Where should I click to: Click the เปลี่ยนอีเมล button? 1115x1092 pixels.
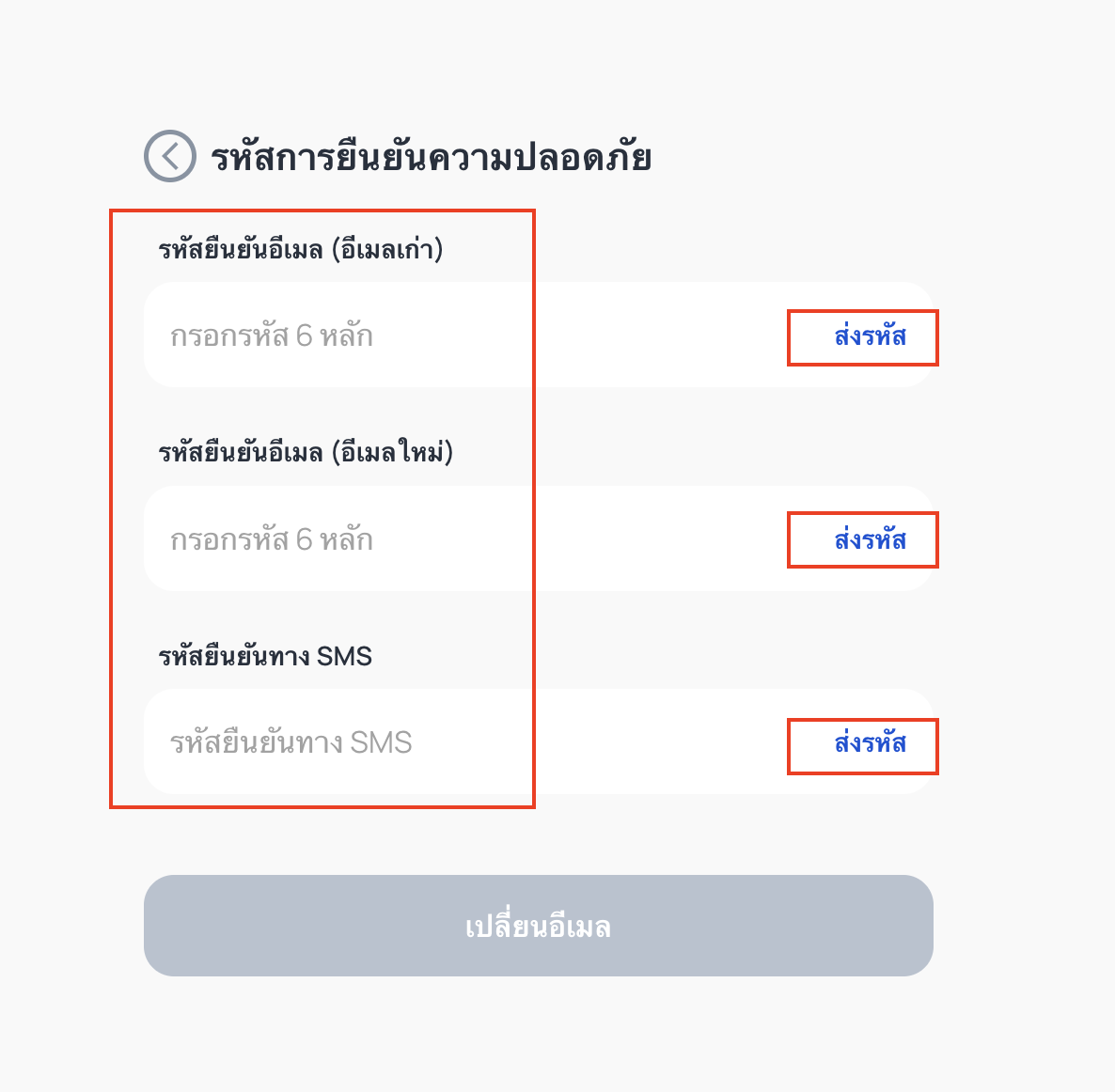(539, 926)
